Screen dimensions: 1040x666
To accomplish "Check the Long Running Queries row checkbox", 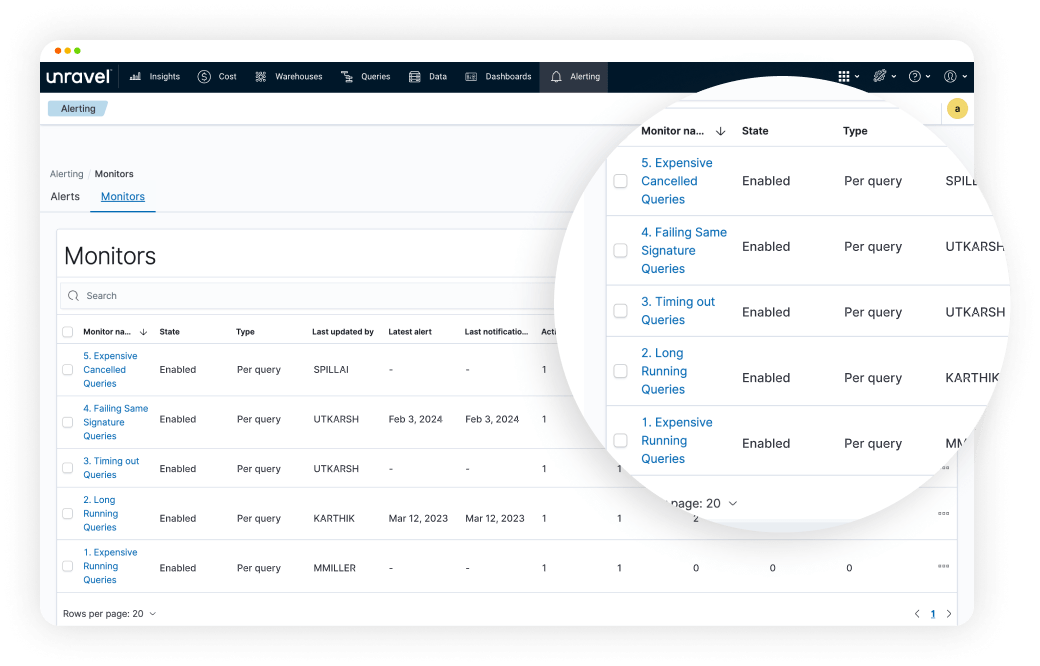I will tap(68, 513).
